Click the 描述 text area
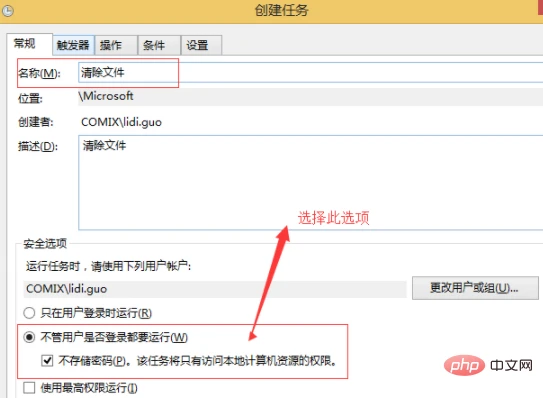The width and height of the screenshot is (543, 398). [311, 183]
